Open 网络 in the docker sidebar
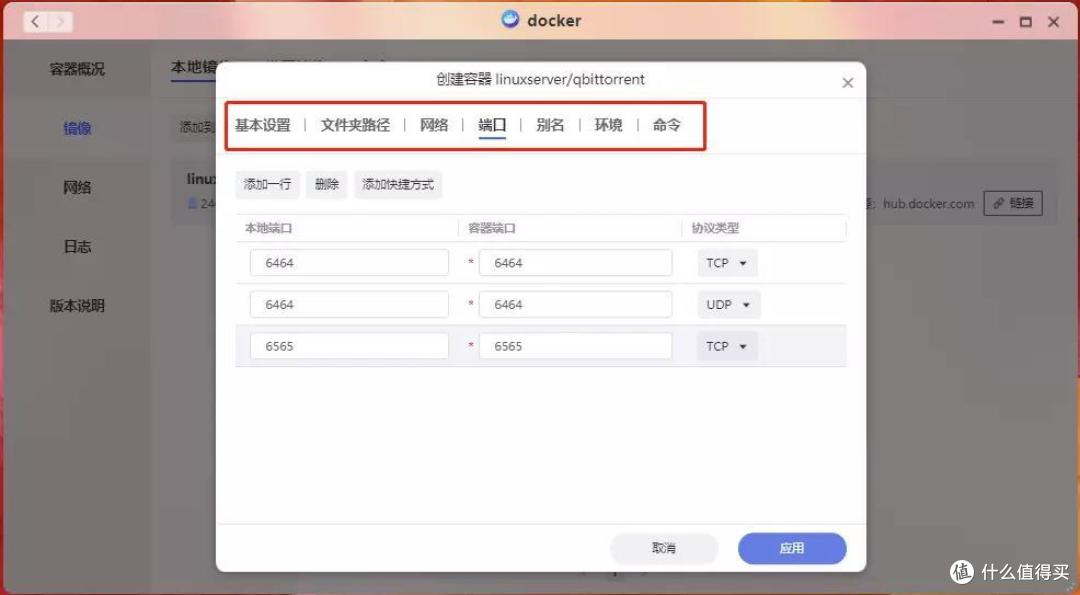The image size is (1080, 595). click(77, 187)
